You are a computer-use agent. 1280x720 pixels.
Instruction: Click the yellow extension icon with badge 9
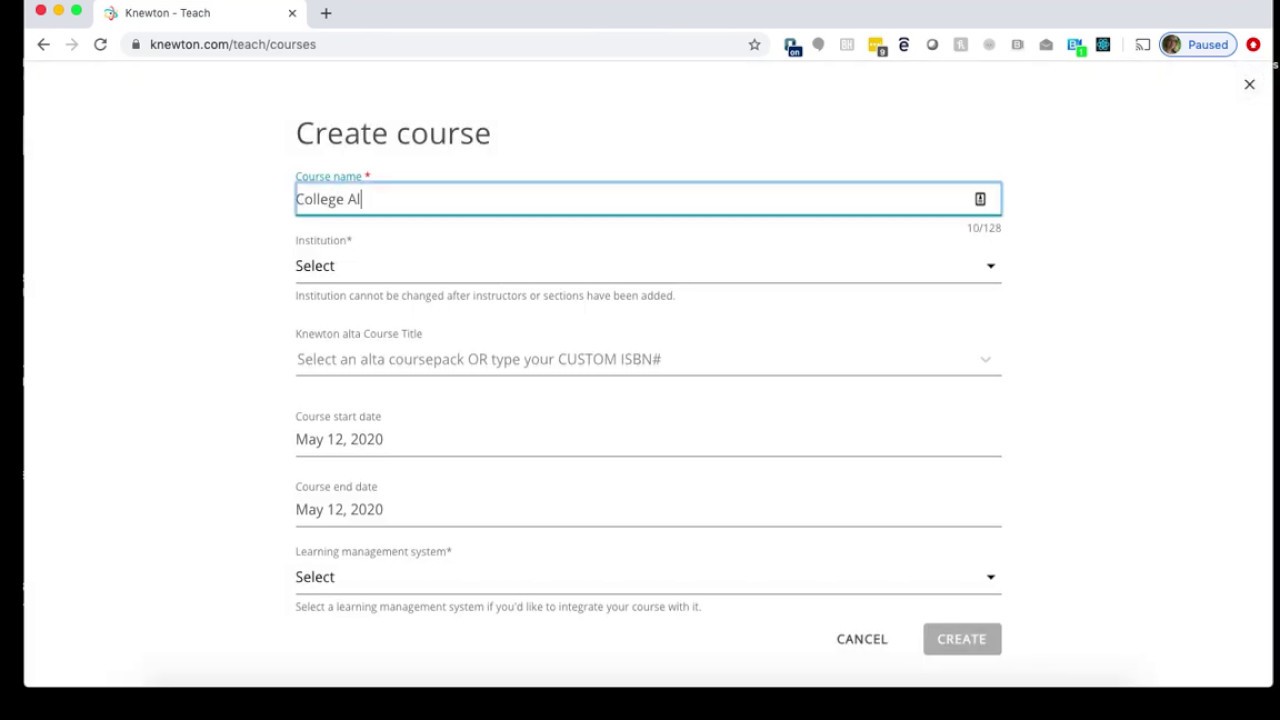(877, 45)
